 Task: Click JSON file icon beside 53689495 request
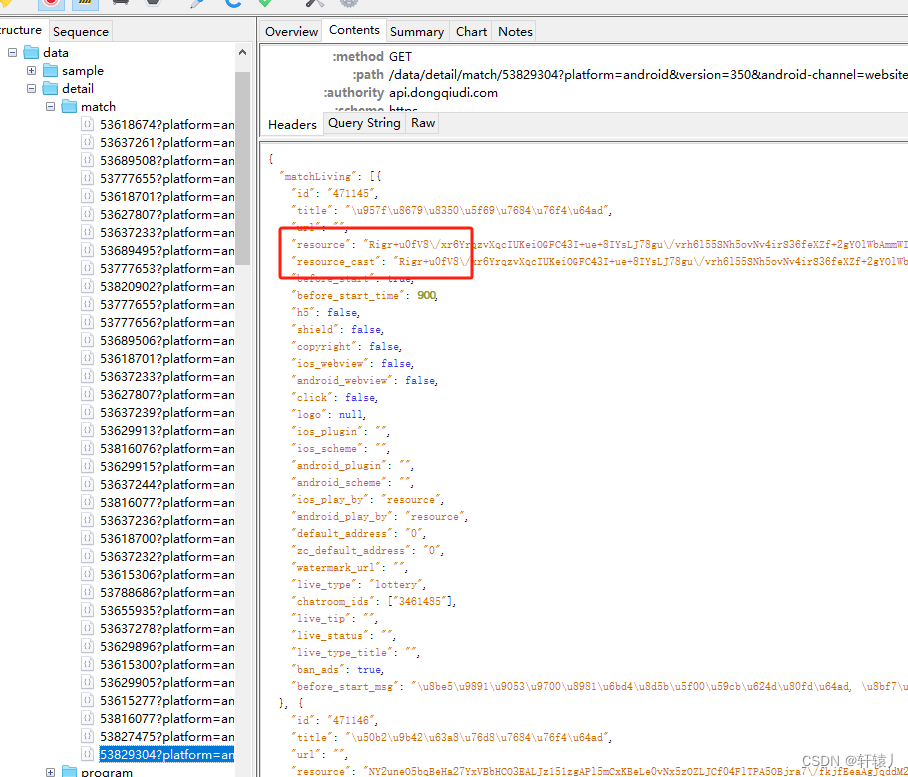(x=87, y=250)
